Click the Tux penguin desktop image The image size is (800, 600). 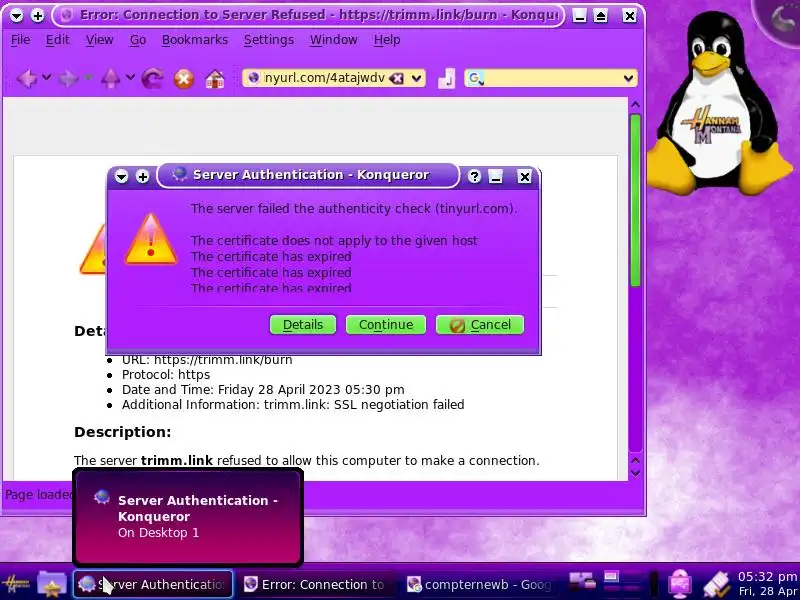coord(719,104)
